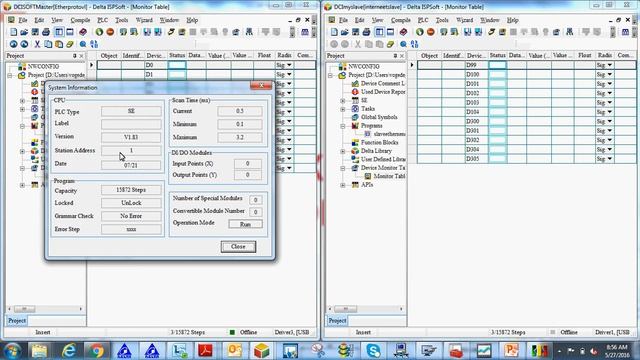This screenshot has width=640, height=360.
Task: Collapse Programs node in right project tree
Action: click(x=343, y=126)
